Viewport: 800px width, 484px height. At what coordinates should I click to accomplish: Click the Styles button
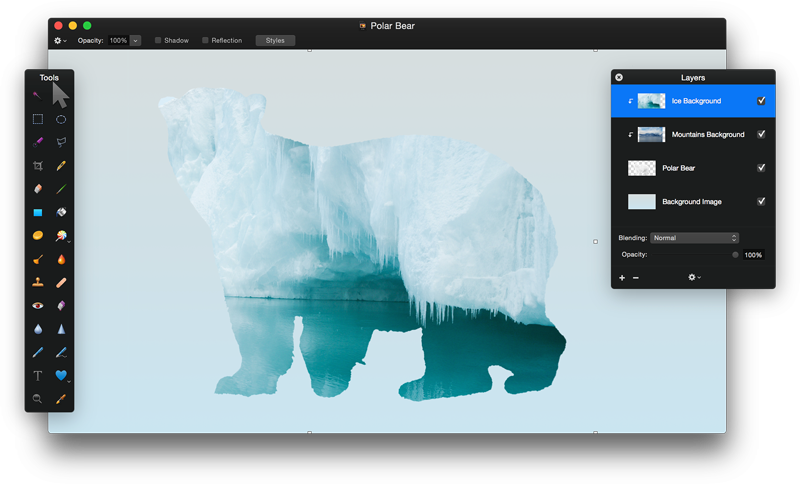pyautogui.click(x=275, y=40)
